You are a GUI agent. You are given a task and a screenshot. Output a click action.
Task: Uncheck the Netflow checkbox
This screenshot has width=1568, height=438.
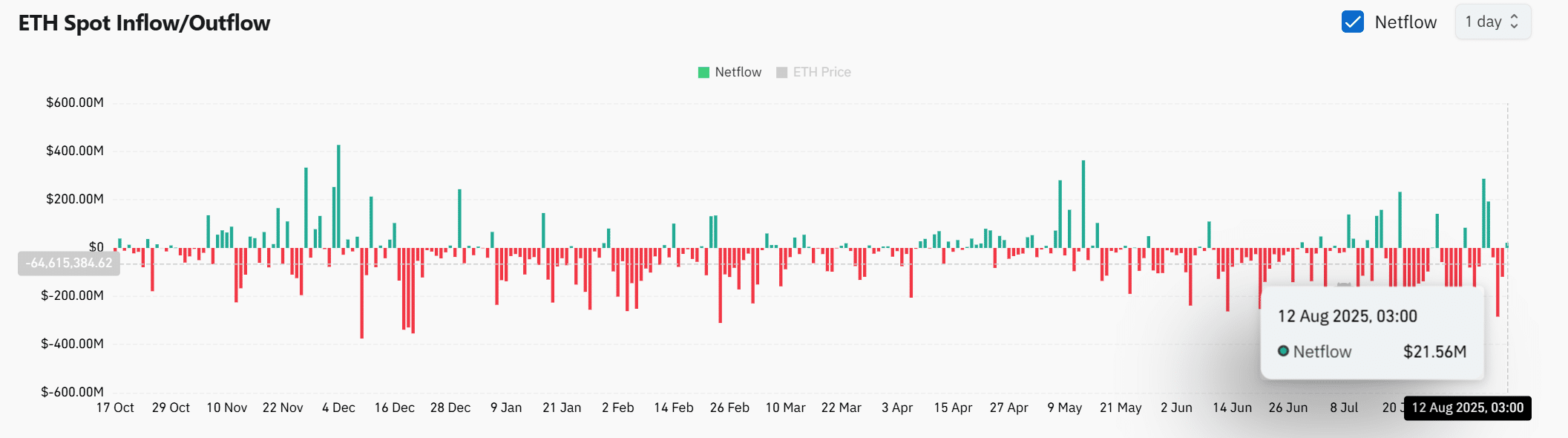tap(1352, 22)
